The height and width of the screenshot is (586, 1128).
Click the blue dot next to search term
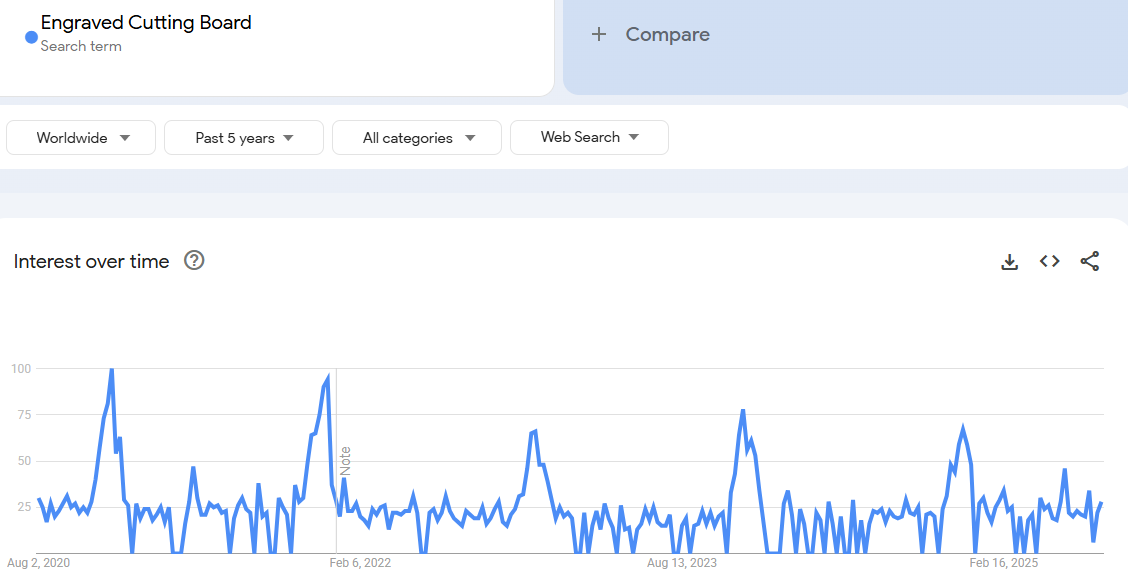pos(31,38)
